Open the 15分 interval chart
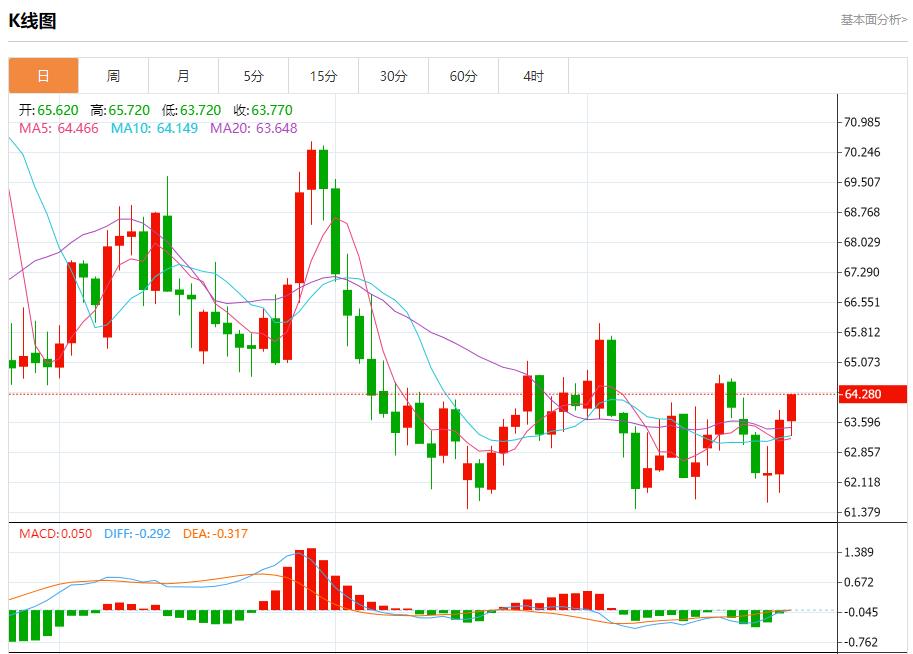Image resolution: width=913 pixels, height=654 pixels. [x=323, y=75]
